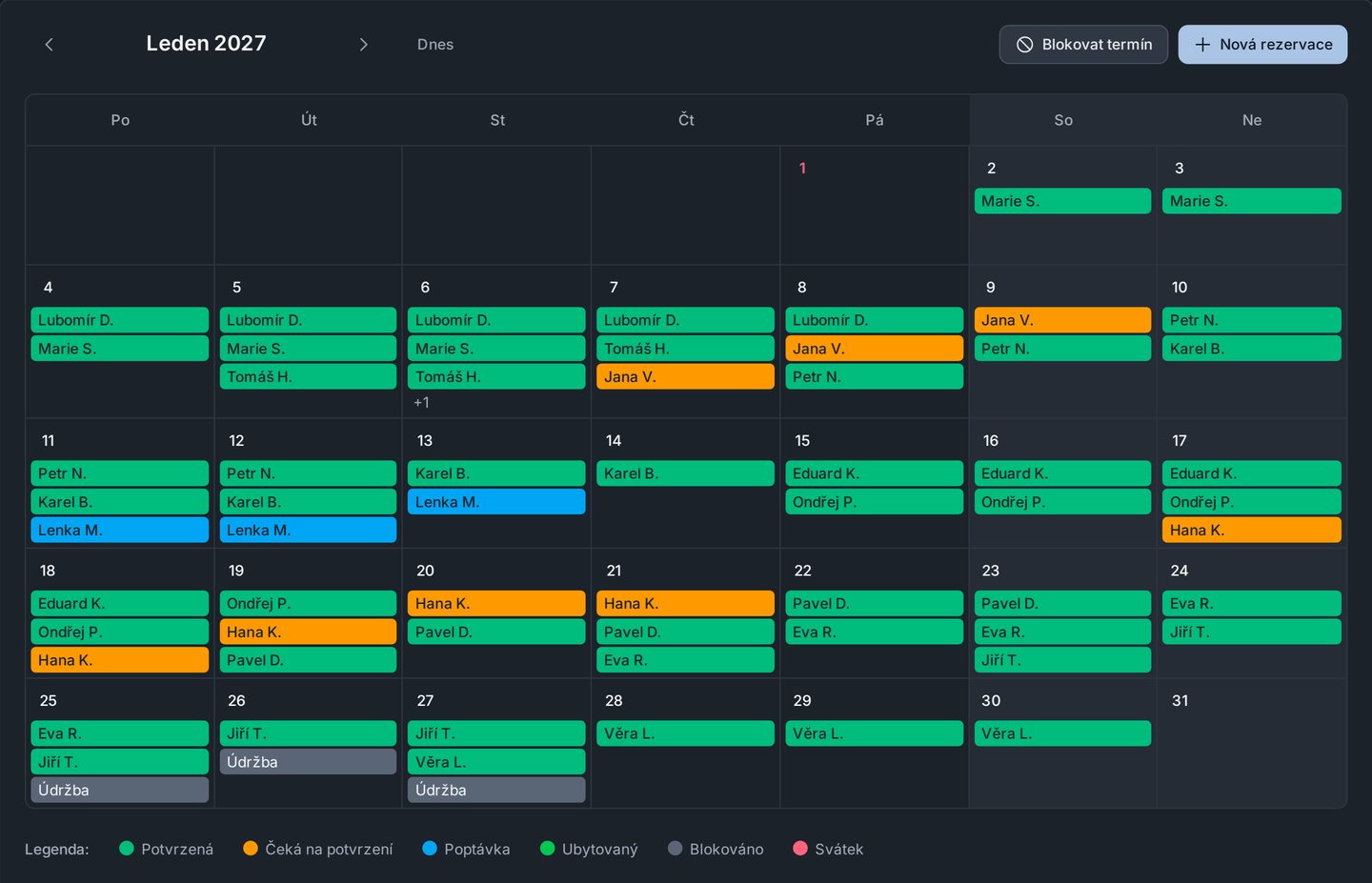Screen dimensions: 1372x883
Task: Advance to next month with right chevron
Action: [x=363, y=45]
